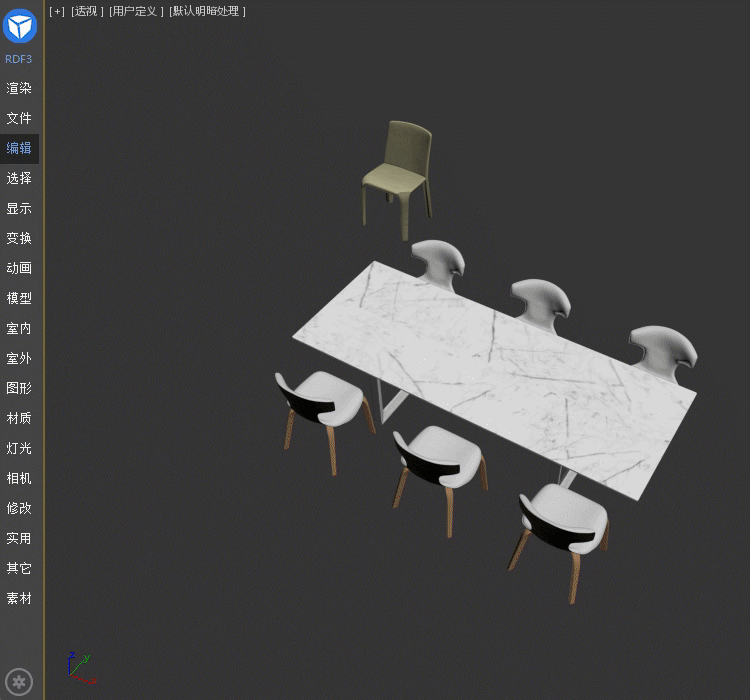Open the 相机 menu

(x=19, y=478)
